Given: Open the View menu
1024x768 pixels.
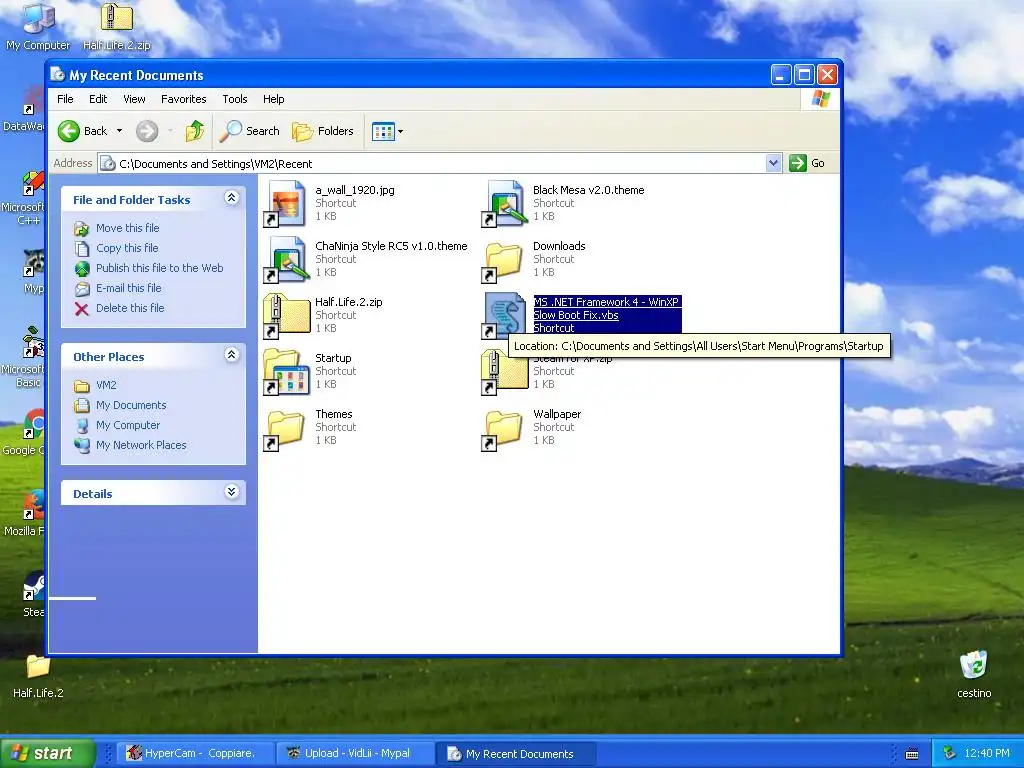Looking at the screenshot, I should 135,99.
